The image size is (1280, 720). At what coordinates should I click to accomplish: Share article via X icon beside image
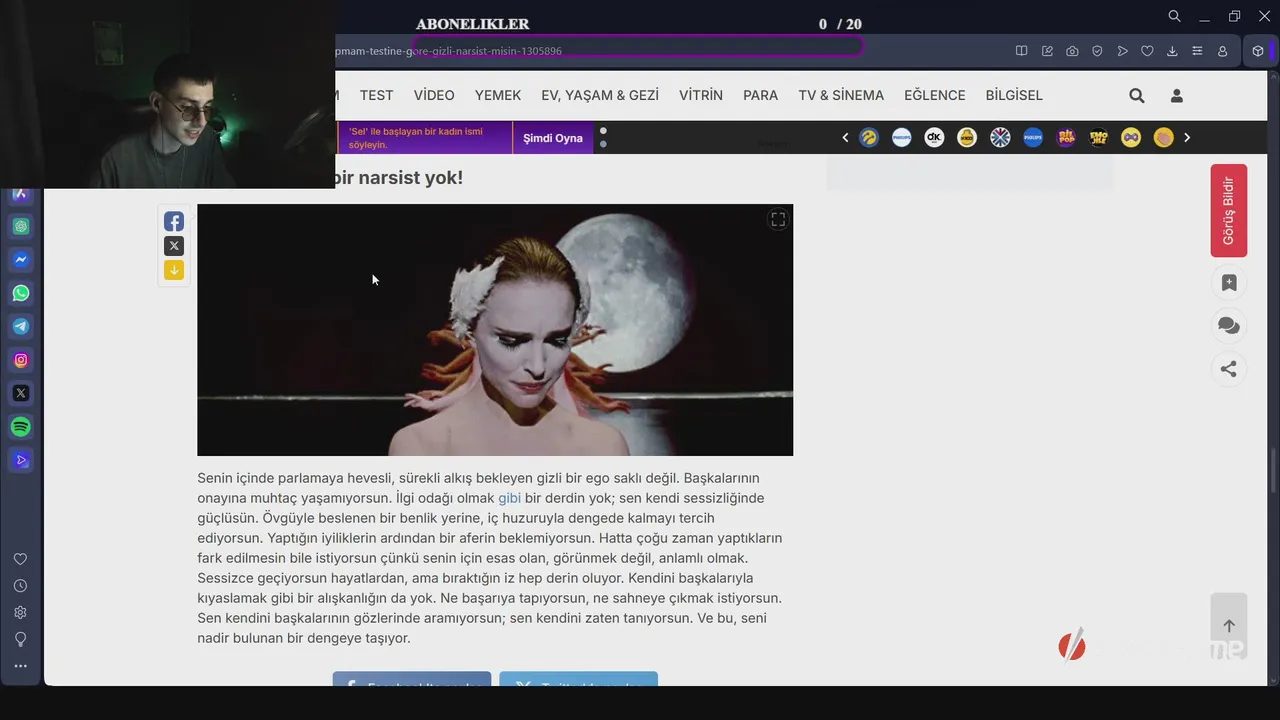174,246
